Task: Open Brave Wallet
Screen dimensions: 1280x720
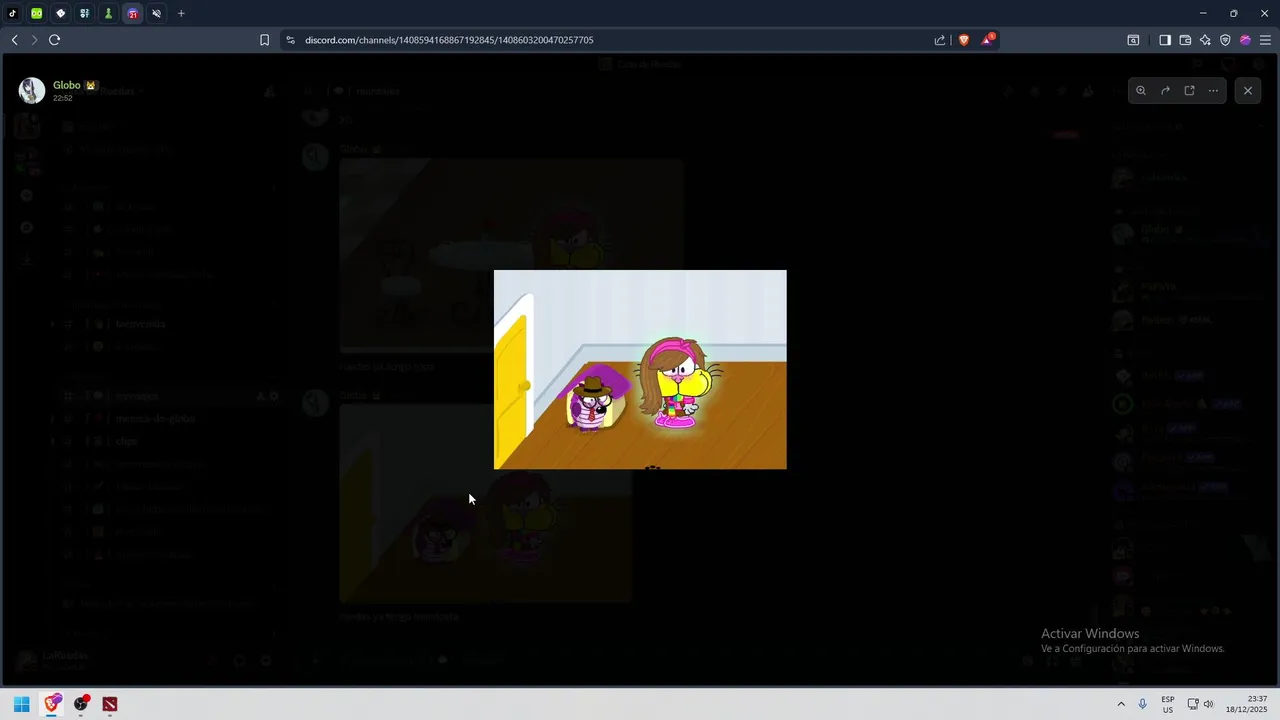Action: 1185,40
